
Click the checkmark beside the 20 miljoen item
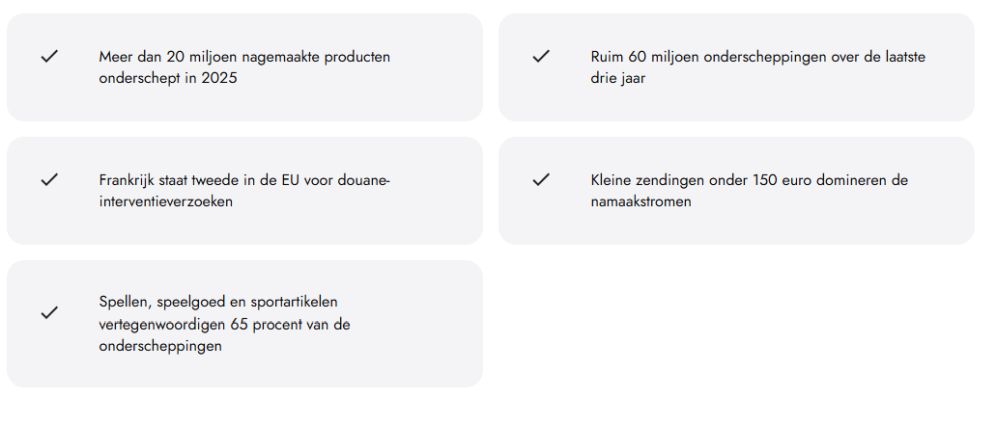(49, 57)
